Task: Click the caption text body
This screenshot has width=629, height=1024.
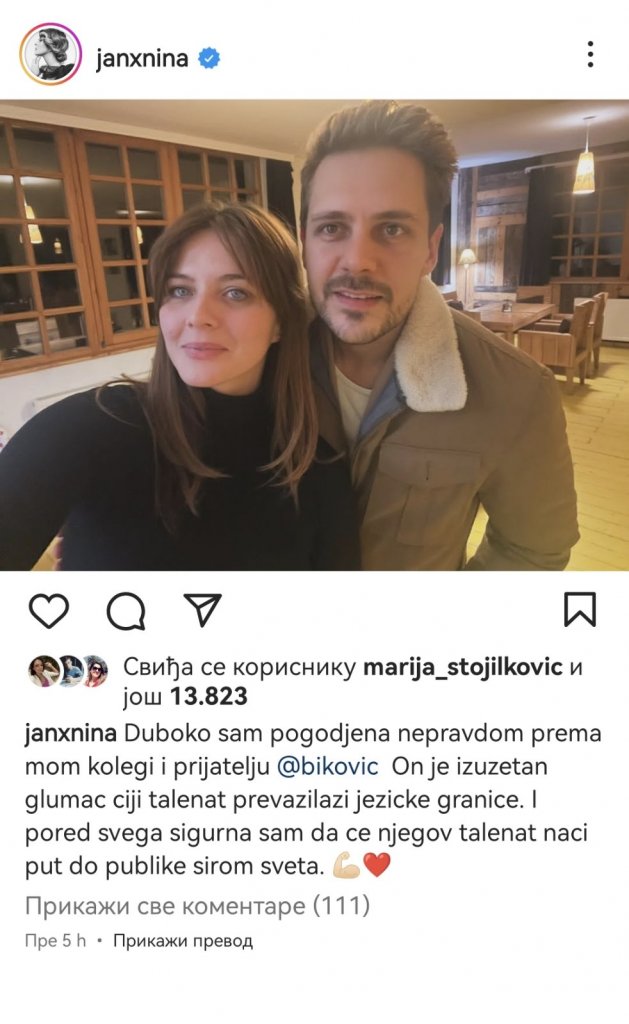Action: tap(314, 799)
